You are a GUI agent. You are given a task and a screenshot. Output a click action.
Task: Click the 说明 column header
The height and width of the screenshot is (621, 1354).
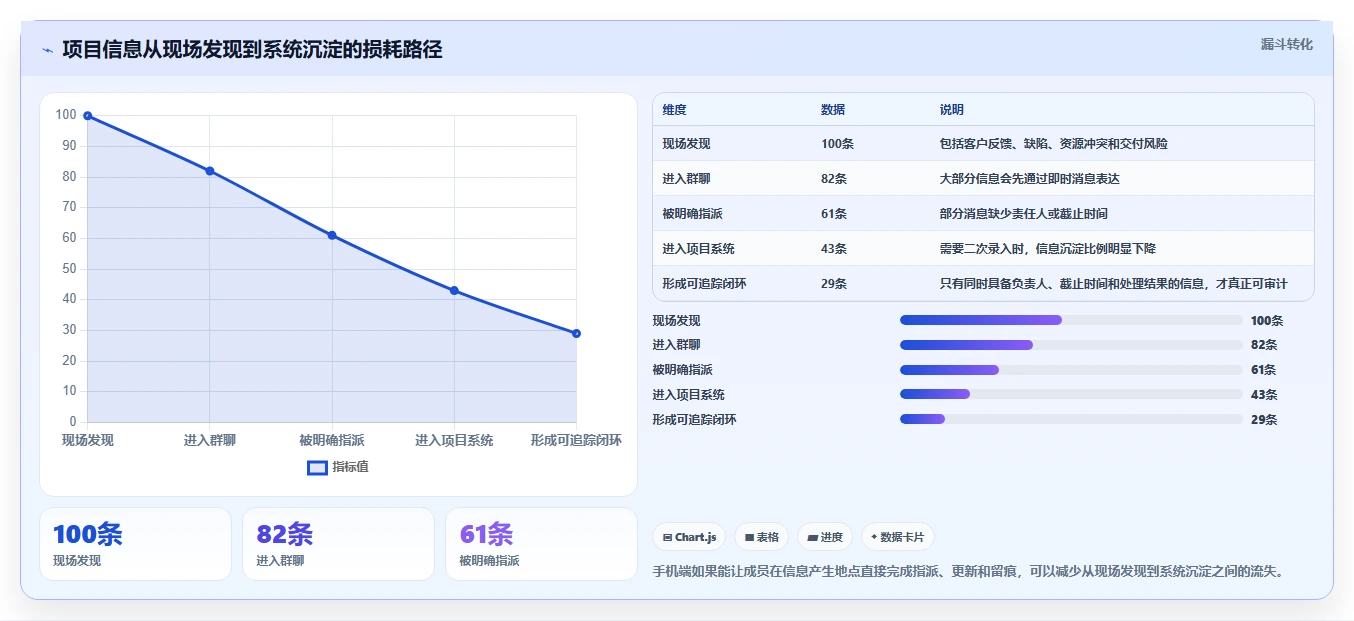[x=951, y=110]
